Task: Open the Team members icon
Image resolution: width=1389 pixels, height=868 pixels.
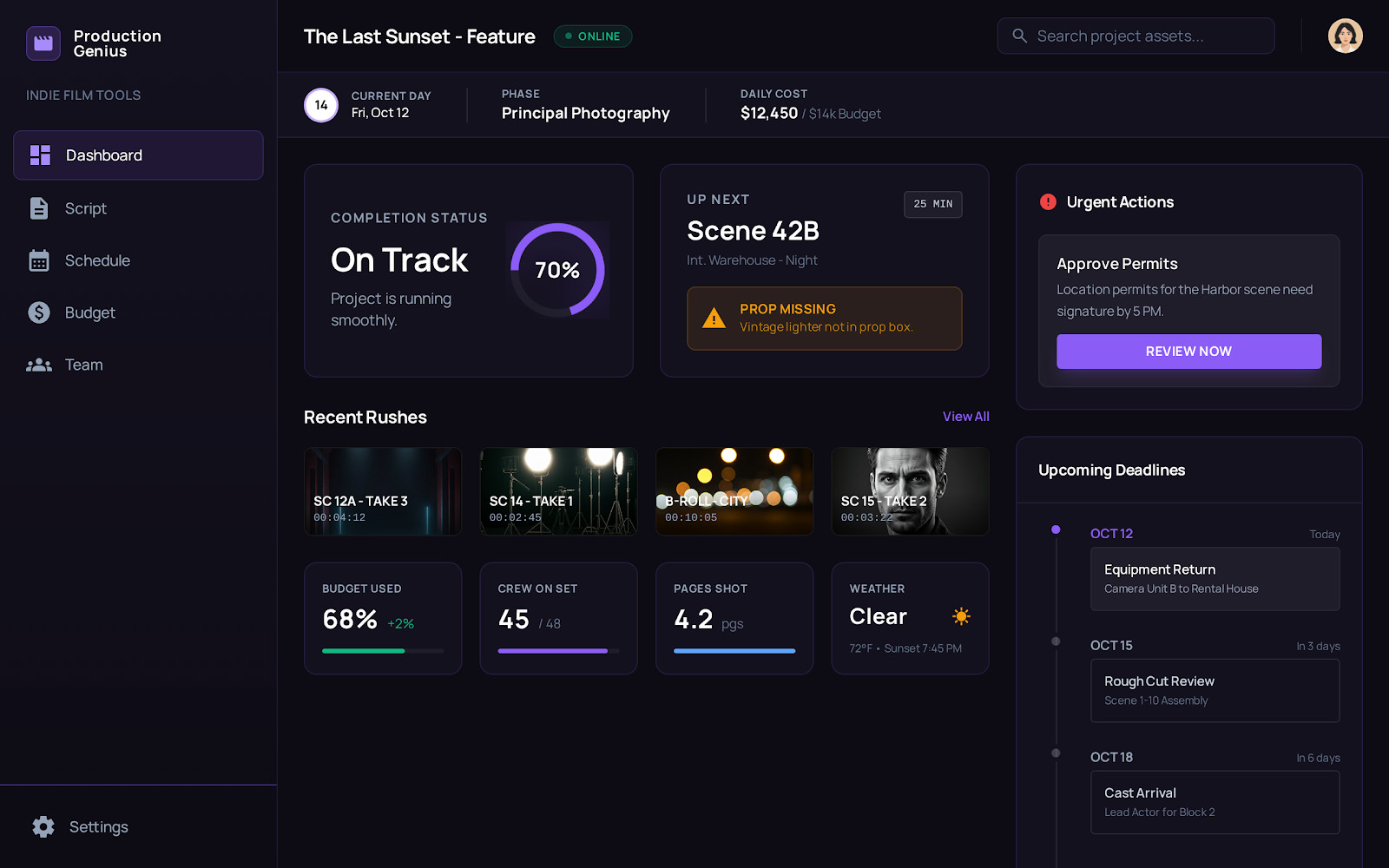Action: pos(39,365)
